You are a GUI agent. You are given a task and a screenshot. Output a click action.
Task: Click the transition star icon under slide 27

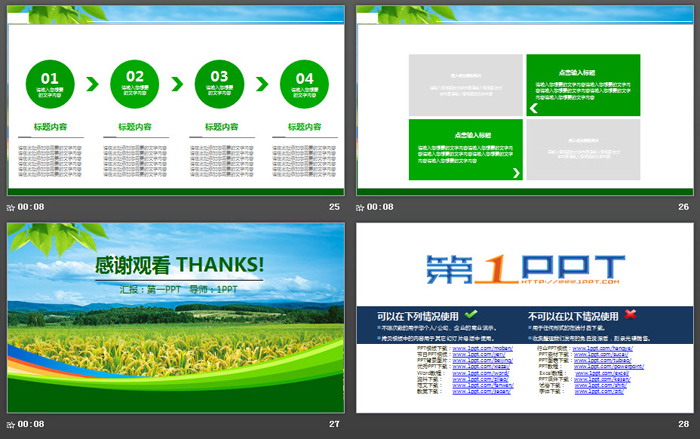pos(11,424)
